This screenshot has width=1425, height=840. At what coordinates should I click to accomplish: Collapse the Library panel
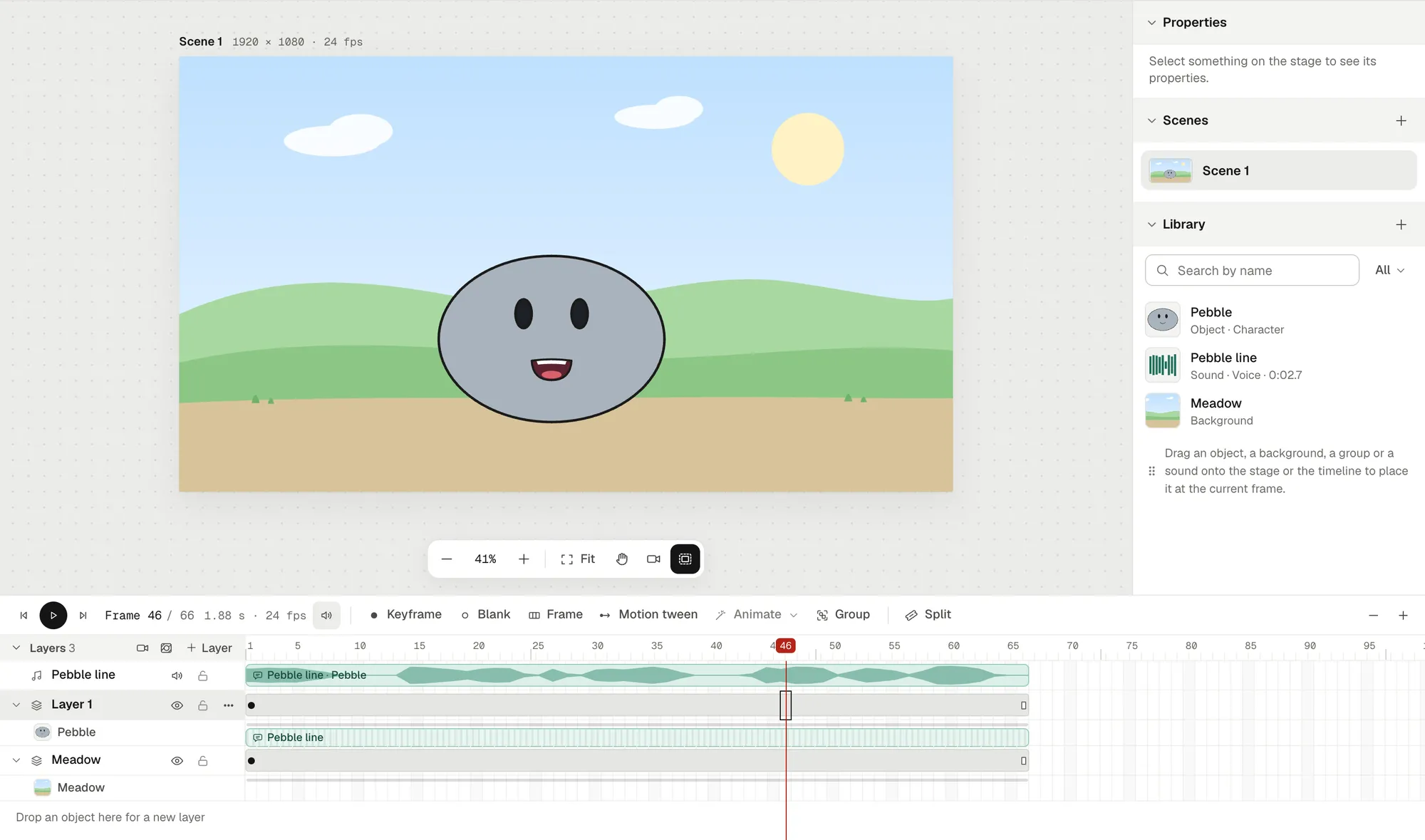[1151, 224]
